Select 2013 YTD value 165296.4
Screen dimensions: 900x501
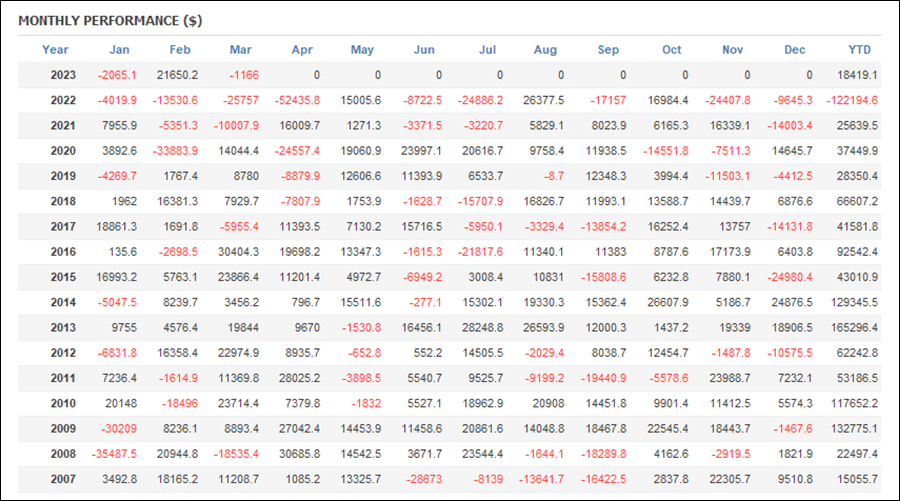[854, 328]
